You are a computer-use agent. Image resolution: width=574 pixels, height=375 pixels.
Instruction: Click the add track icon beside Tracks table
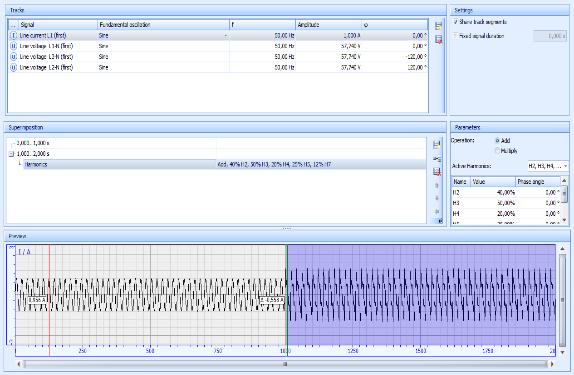(438, 26)
